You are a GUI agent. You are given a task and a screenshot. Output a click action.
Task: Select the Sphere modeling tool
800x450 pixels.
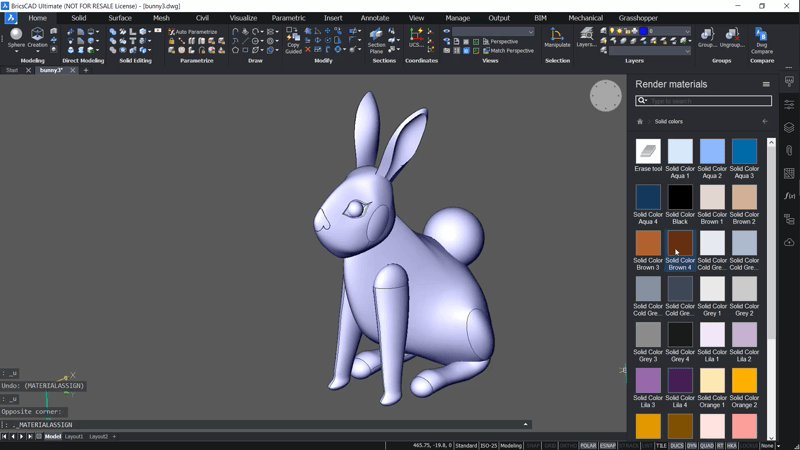coord(16,38)
